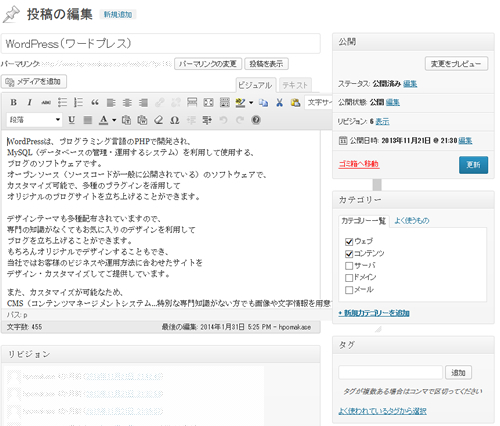Check the ドメイン category checkbox
The image size is (500, 426).
click(349, 278)
